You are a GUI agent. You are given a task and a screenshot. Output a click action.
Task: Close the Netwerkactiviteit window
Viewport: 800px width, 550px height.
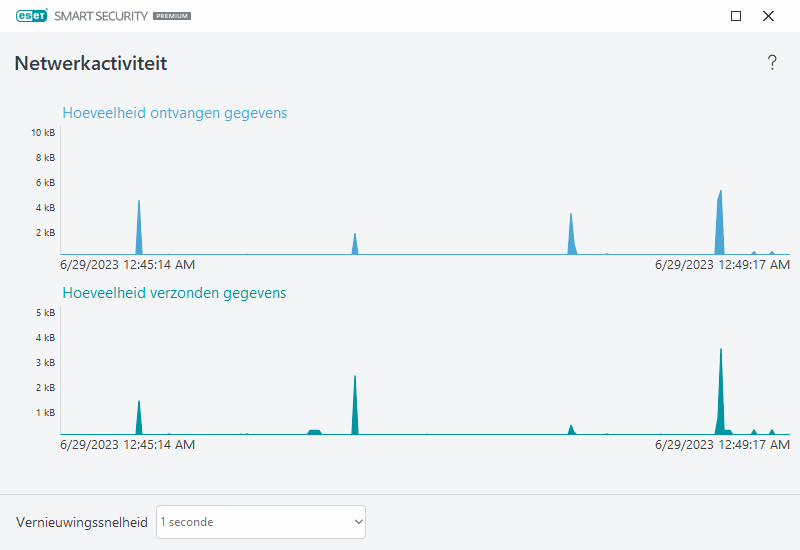pos(768,16)
